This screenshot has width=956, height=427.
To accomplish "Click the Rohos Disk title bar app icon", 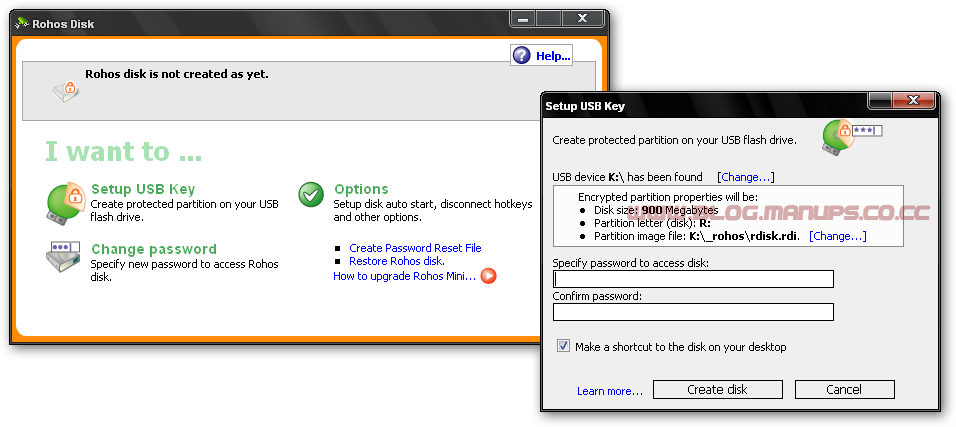I will pos(22,24).
